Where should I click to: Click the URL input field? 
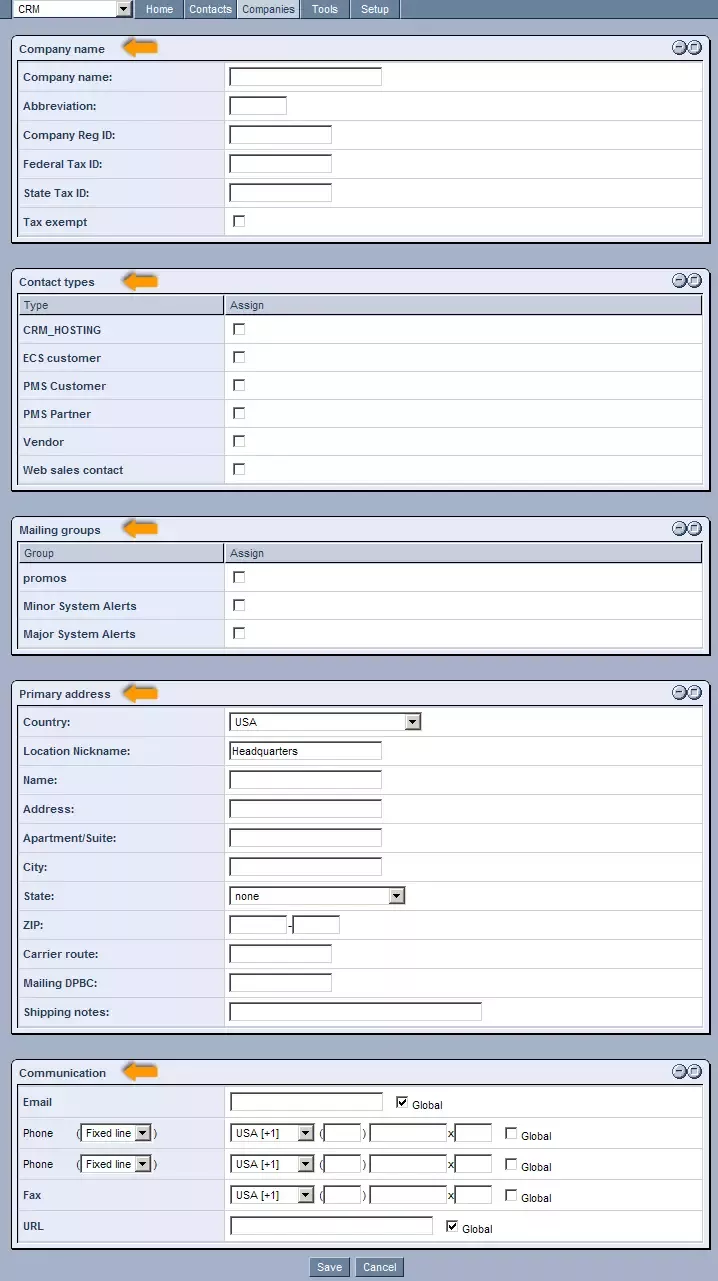pyautogui.click(x=332, y=1226)
